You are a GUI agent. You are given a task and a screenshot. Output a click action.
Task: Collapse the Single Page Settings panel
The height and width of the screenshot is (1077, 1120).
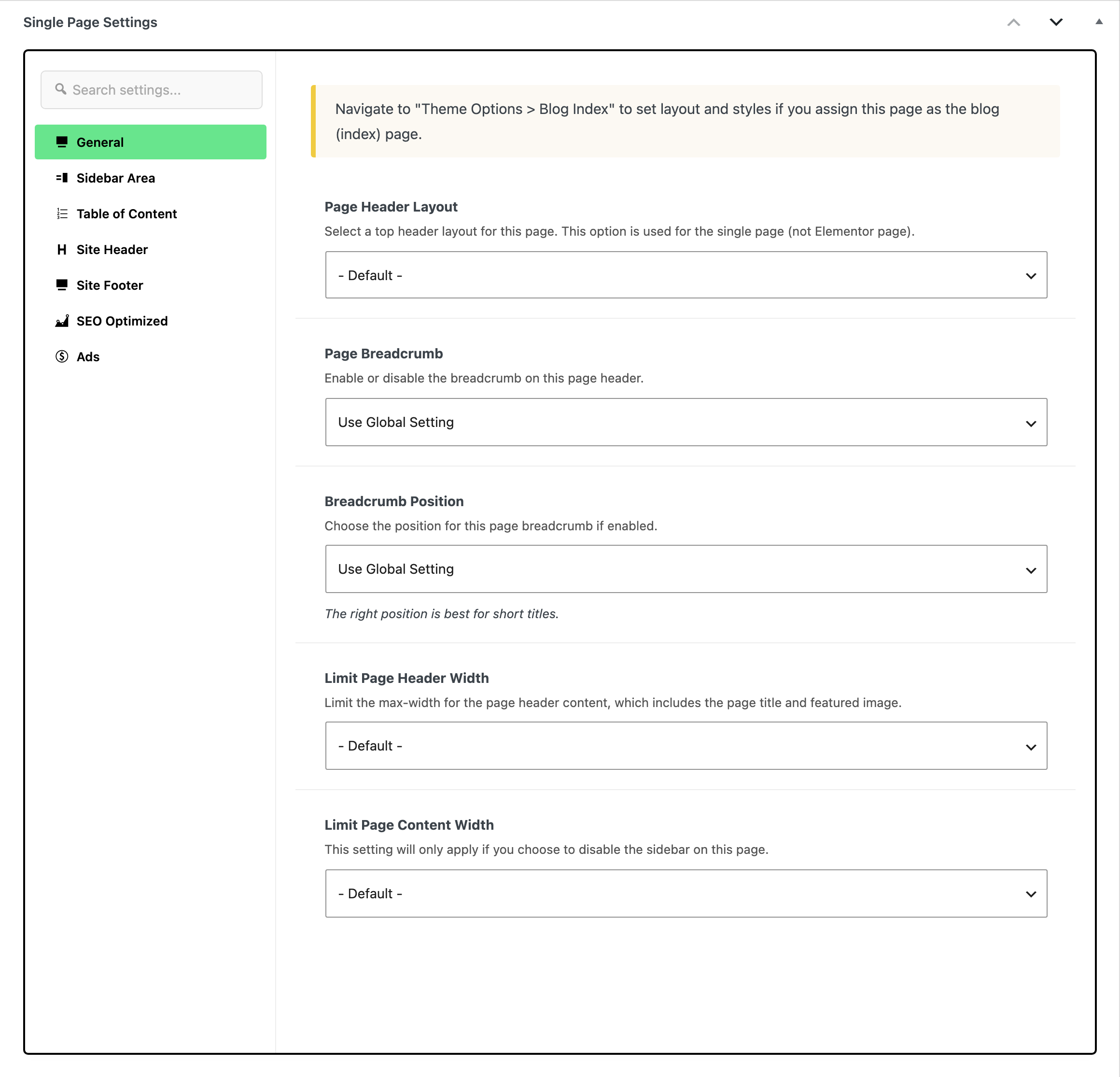pos(1099,22)
